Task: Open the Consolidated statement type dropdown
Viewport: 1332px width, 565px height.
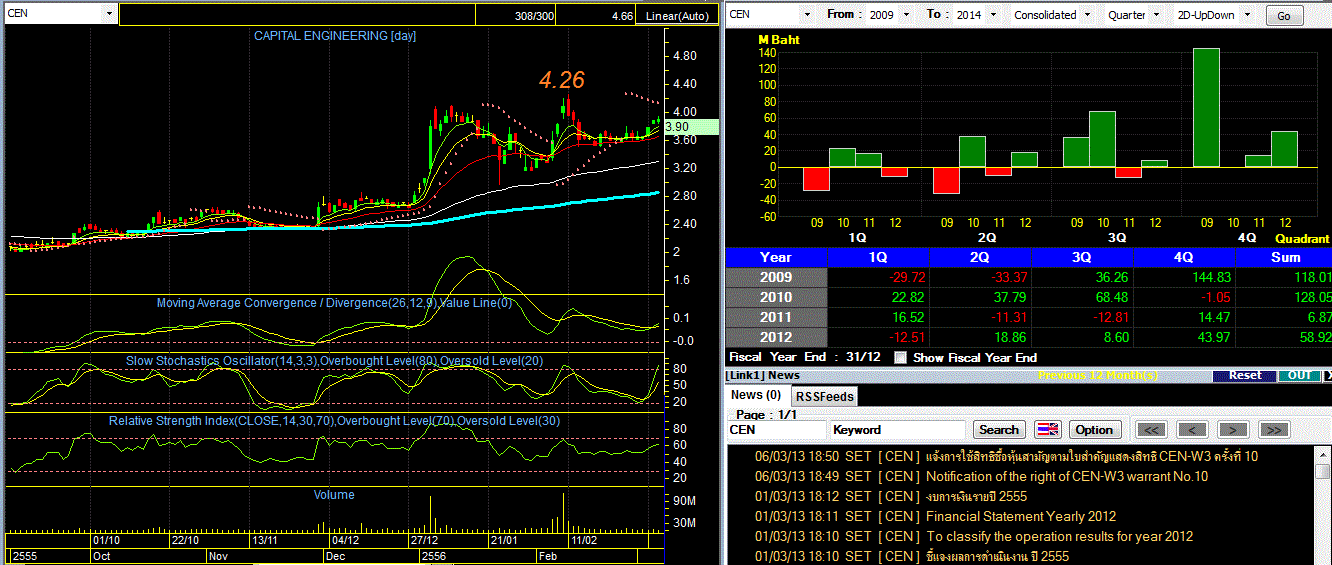Action: pos(1088,15)
